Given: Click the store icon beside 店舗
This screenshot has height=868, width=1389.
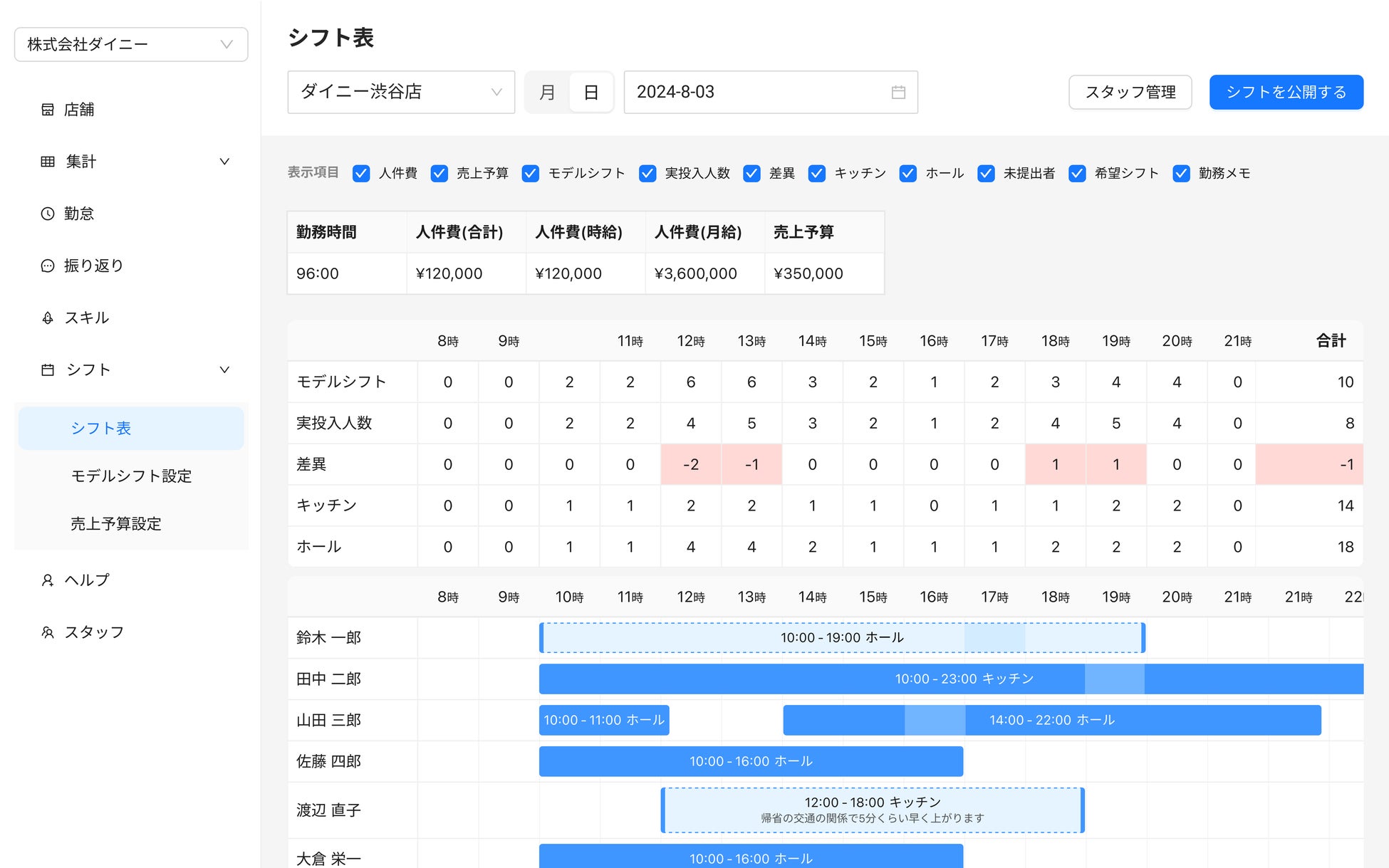Looking at the screenshot, I should [48, 110].
